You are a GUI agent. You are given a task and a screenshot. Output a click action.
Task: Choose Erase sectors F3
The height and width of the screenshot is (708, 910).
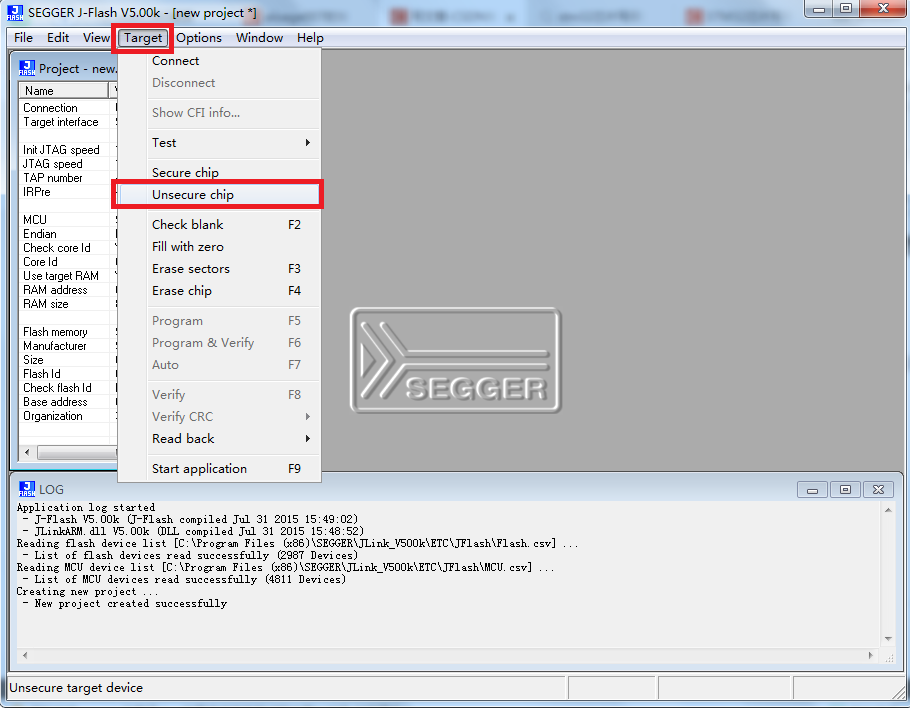point(219,269)
